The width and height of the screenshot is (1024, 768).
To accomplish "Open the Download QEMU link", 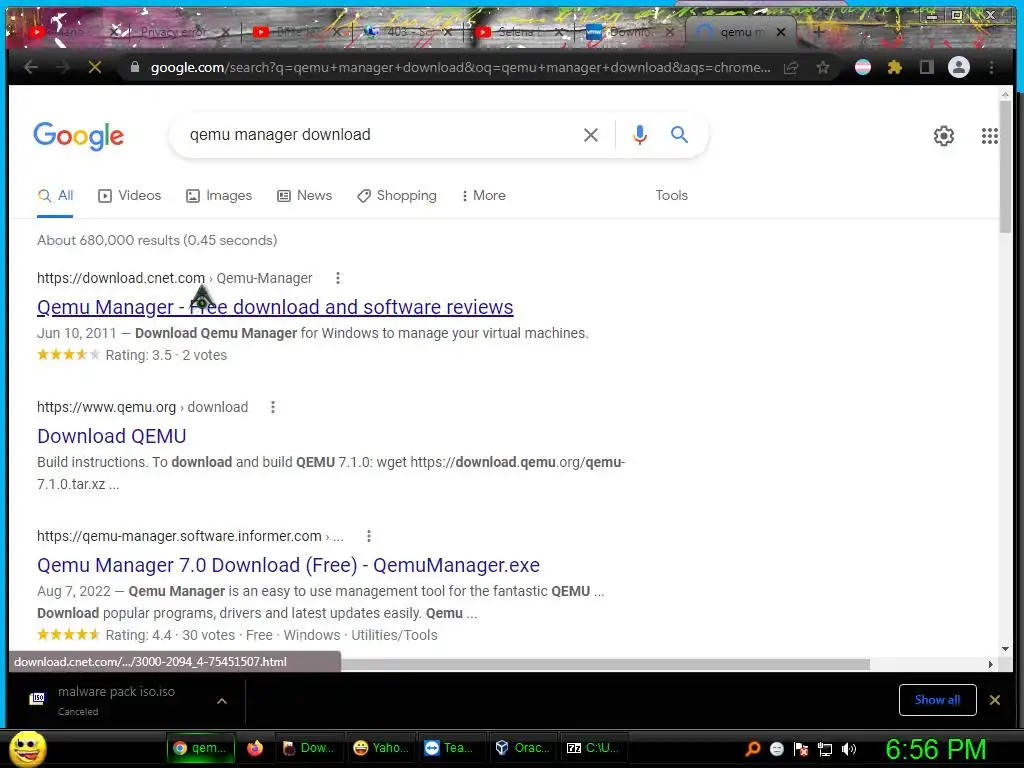I will point(112,436).
